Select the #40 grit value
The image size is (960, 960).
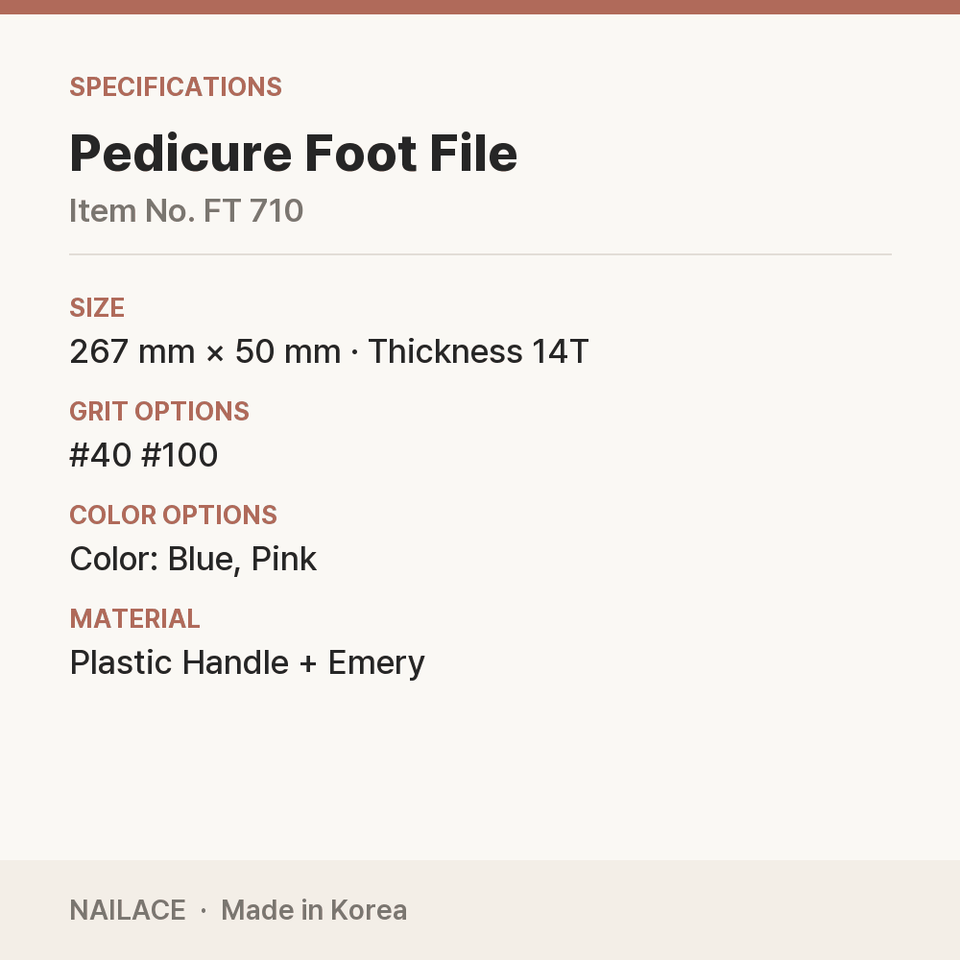point(100,455)
